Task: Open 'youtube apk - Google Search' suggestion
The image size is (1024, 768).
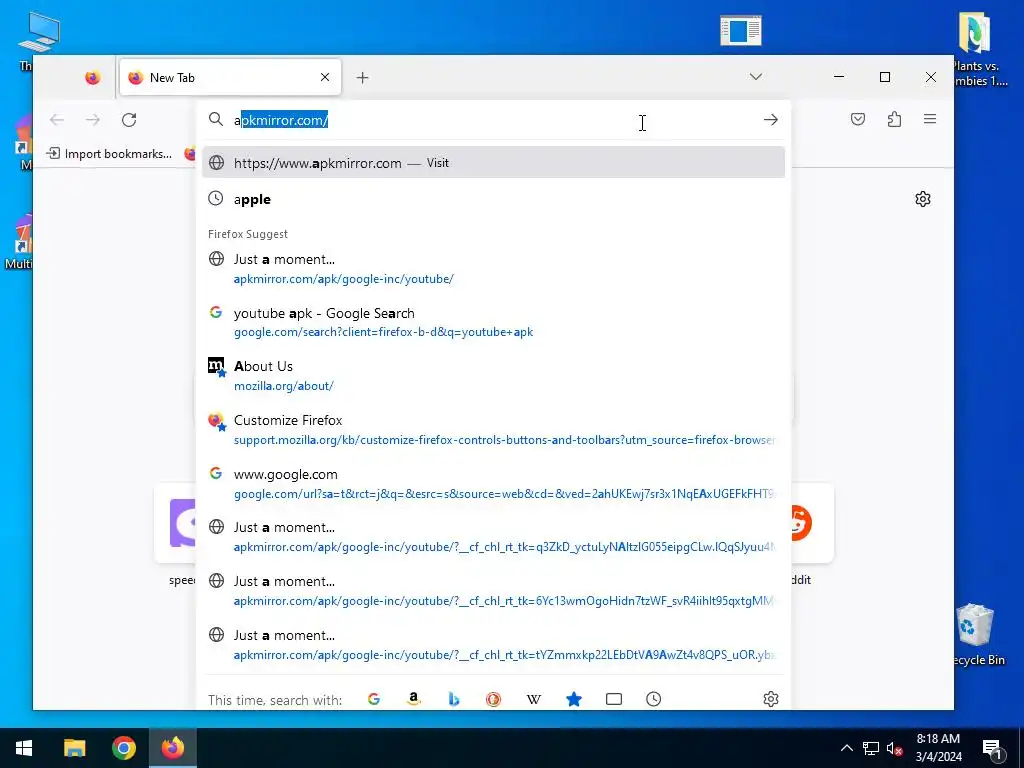Action: [x=493, y=322]
